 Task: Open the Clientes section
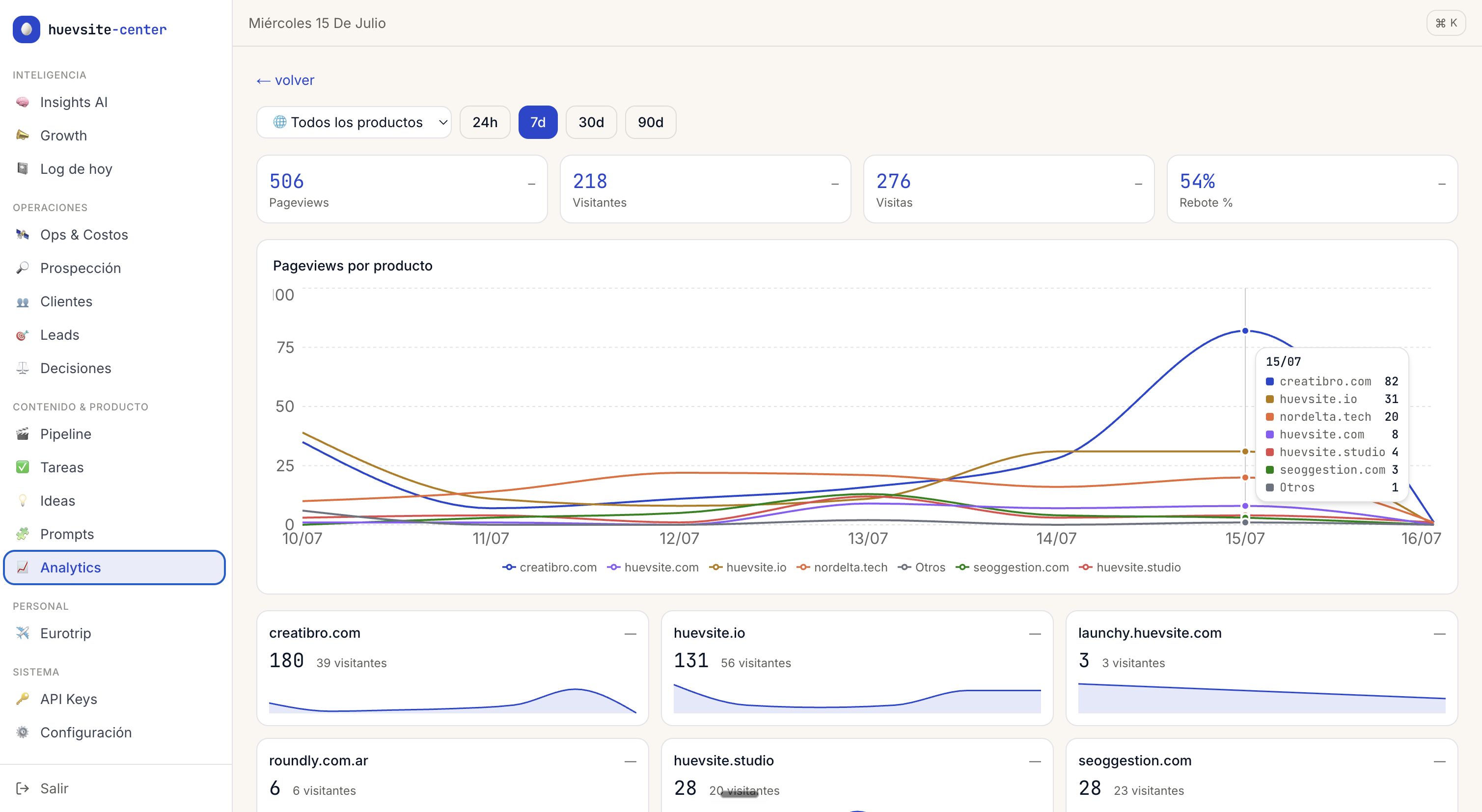click(114, 301)
